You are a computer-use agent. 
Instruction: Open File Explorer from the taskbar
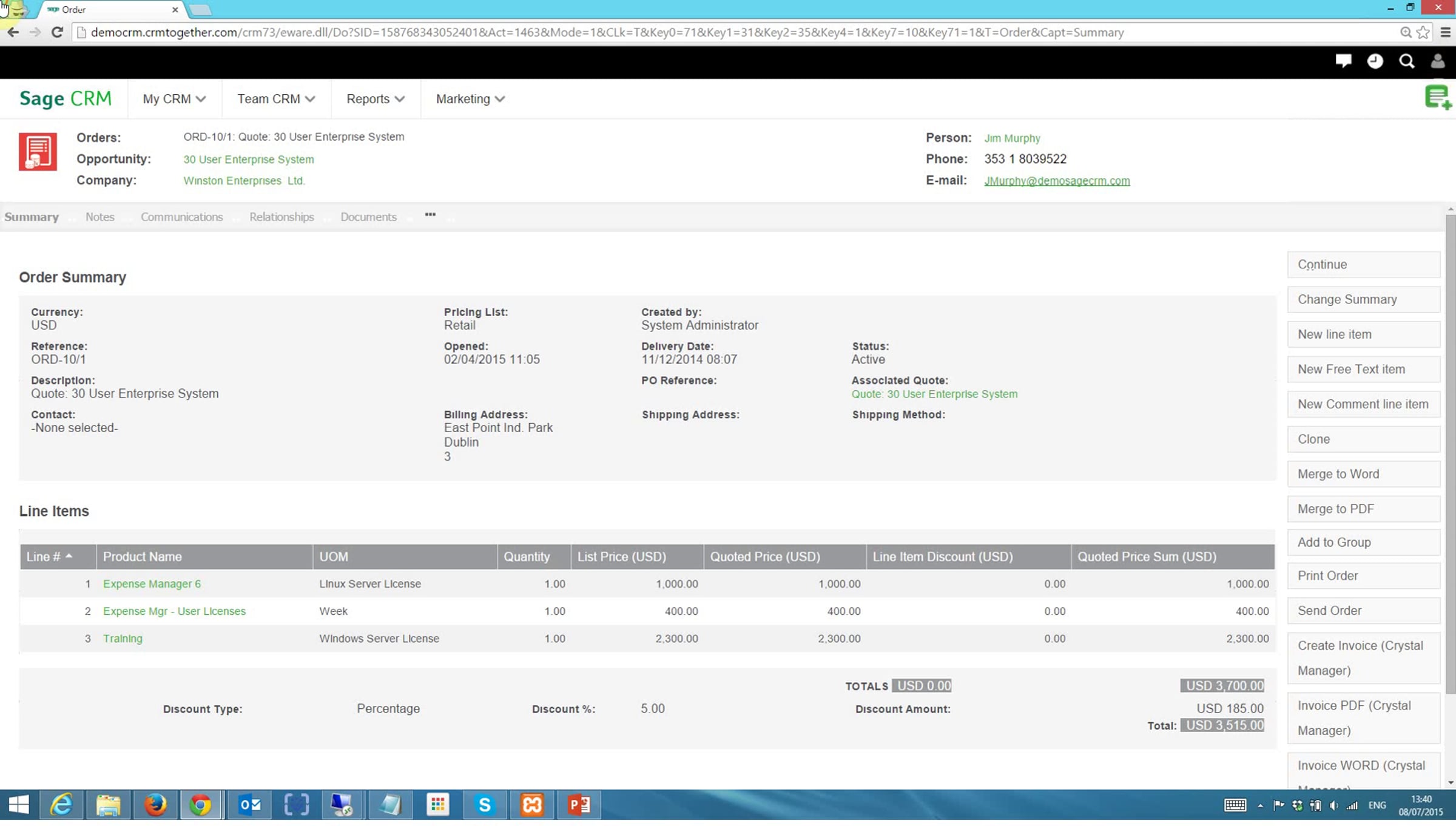[109, 805]
